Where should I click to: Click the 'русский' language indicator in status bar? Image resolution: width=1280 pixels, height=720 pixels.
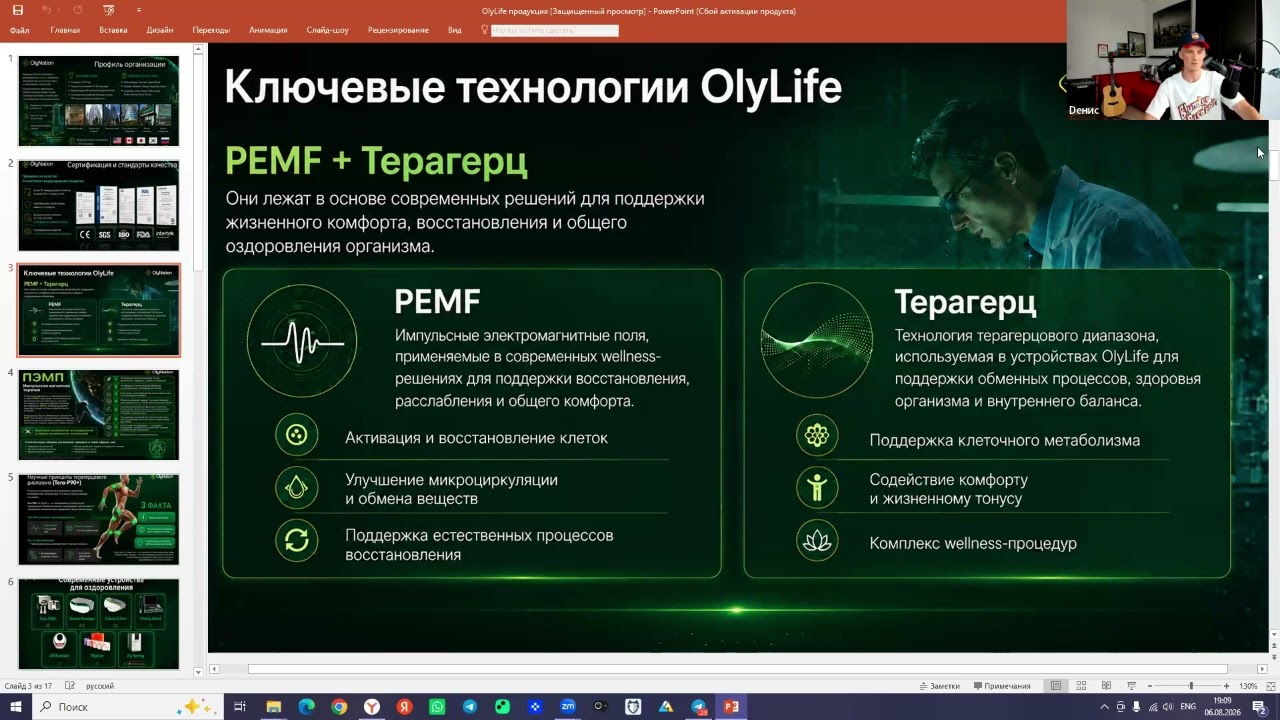coord(100,686)
